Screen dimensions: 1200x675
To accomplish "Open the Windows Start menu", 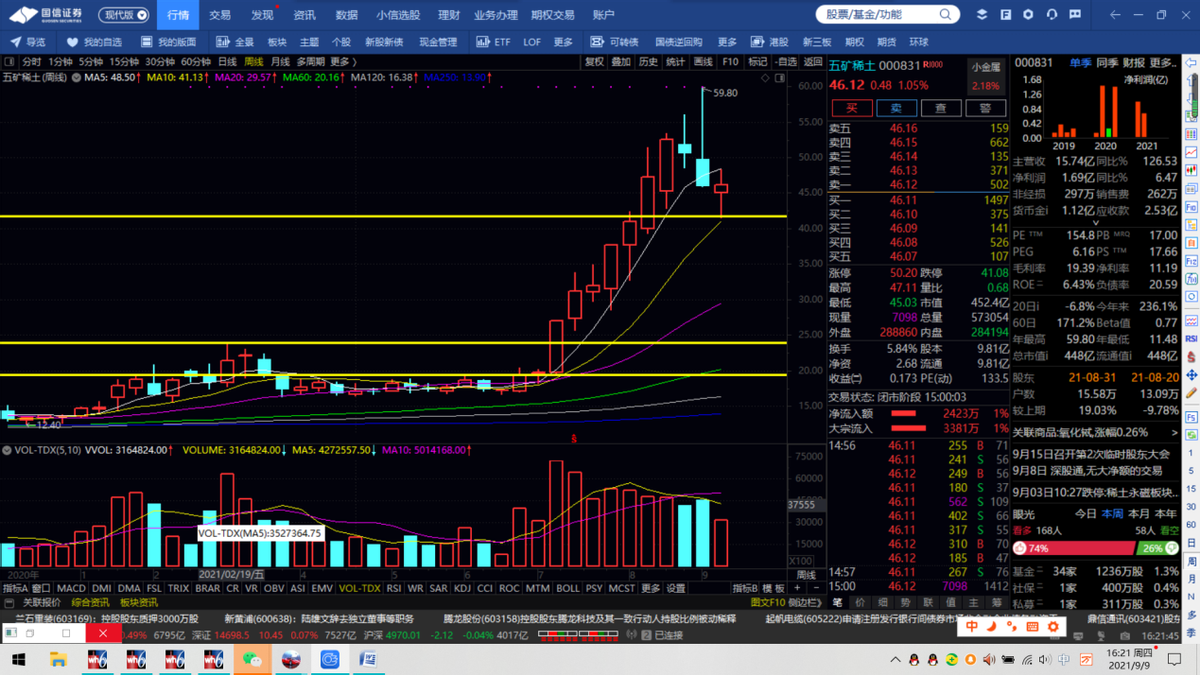I will pos(18,660).
